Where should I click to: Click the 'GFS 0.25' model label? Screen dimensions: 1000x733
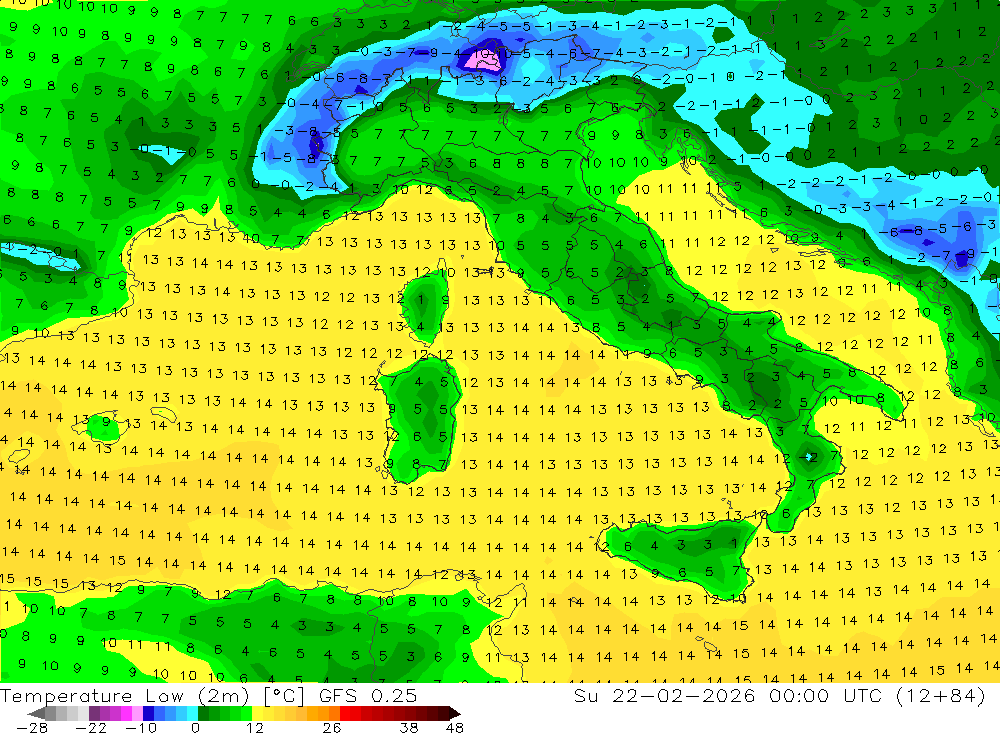368,696
